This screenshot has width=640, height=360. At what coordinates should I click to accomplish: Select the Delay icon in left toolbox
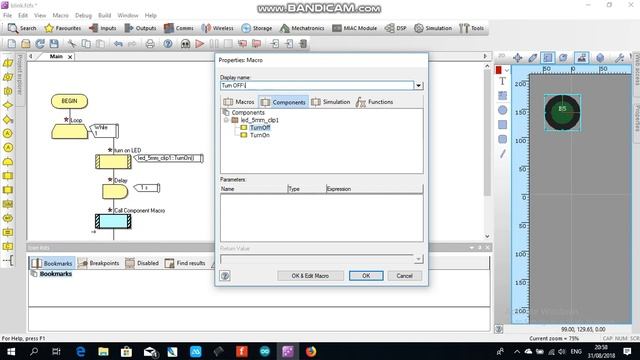8,162
